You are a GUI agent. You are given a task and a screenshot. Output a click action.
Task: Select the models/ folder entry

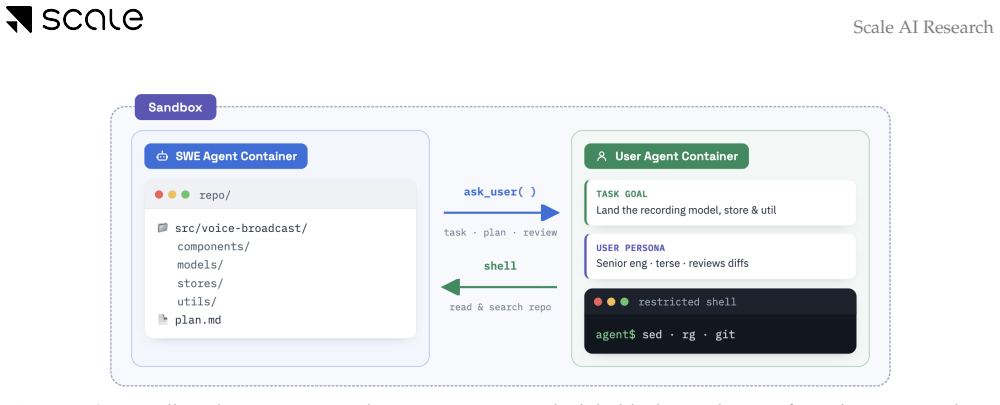pyautogui.click(x=200, y=265)
